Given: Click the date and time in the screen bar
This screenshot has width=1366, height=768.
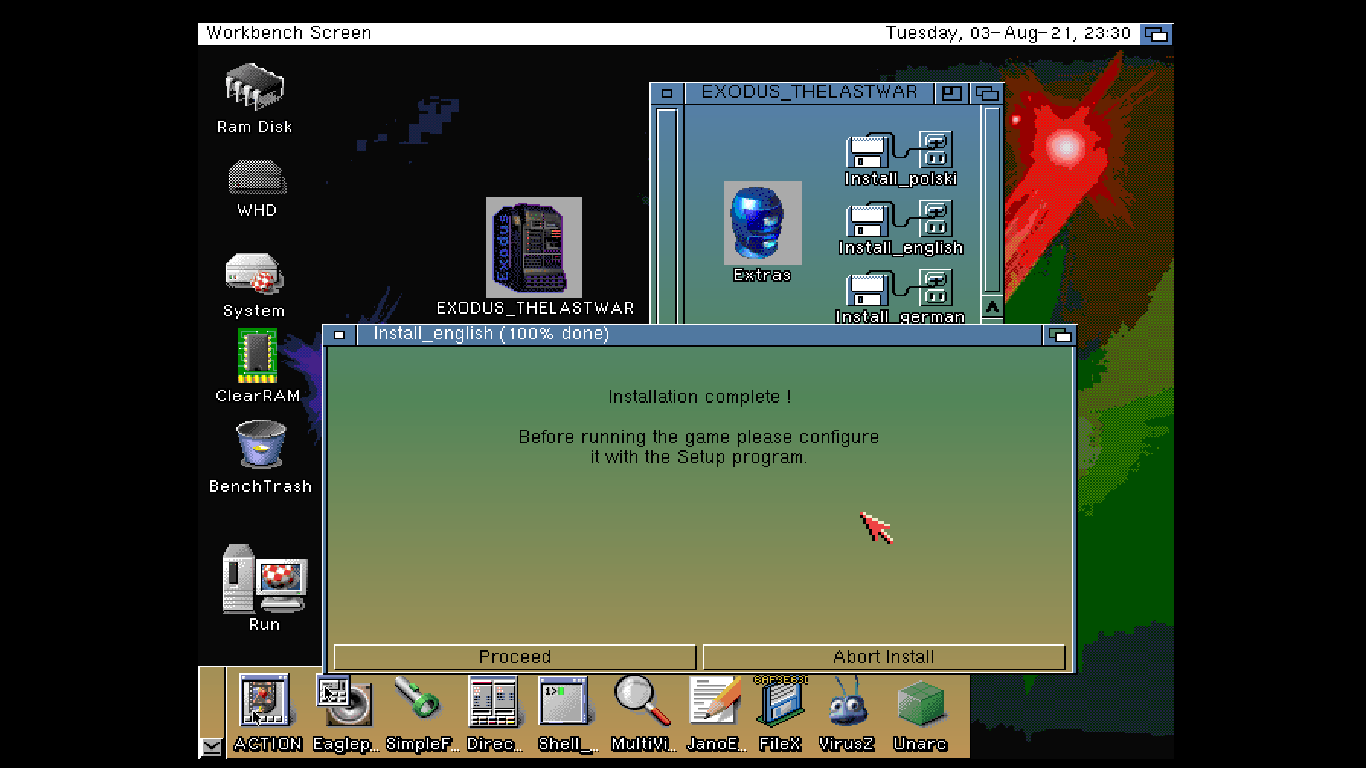Looking at the screenshot, I should pyautogui.click(x=1008, y=33).
